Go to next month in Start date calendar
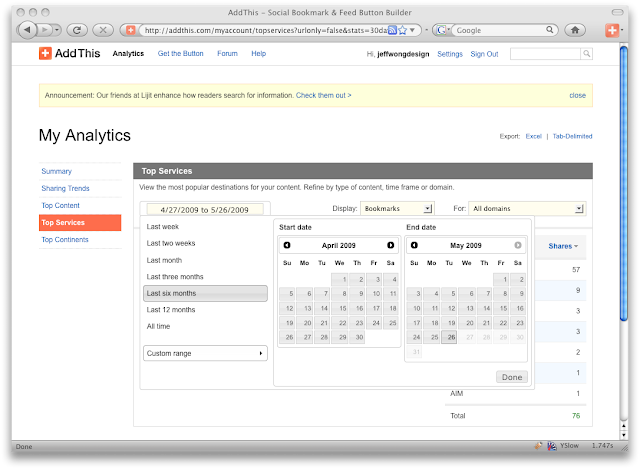640x469 pixels. 390,245
